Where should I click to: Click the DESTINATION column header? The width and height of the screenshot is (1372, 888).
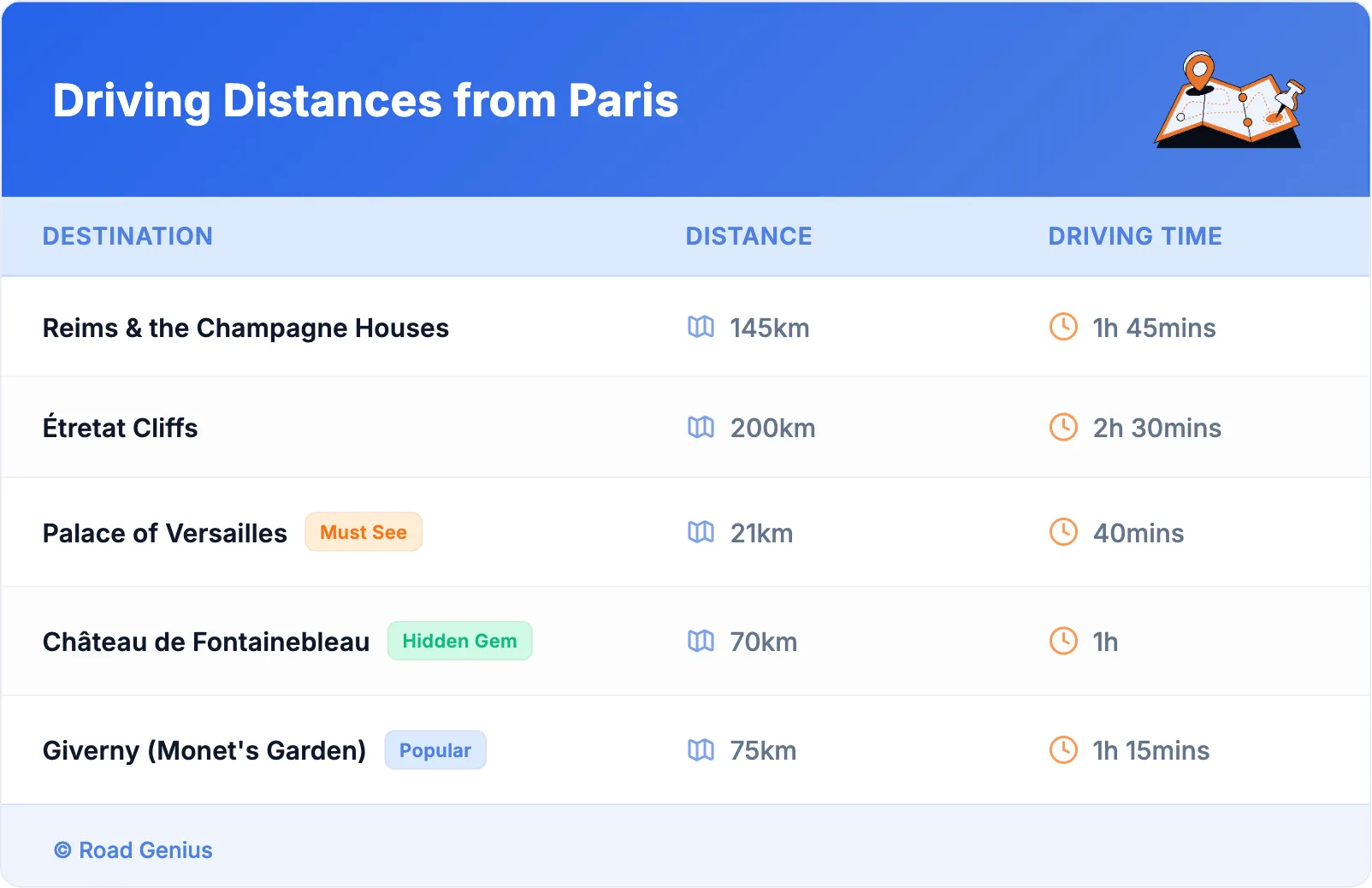pyautogui.click(x=127, y=236)
